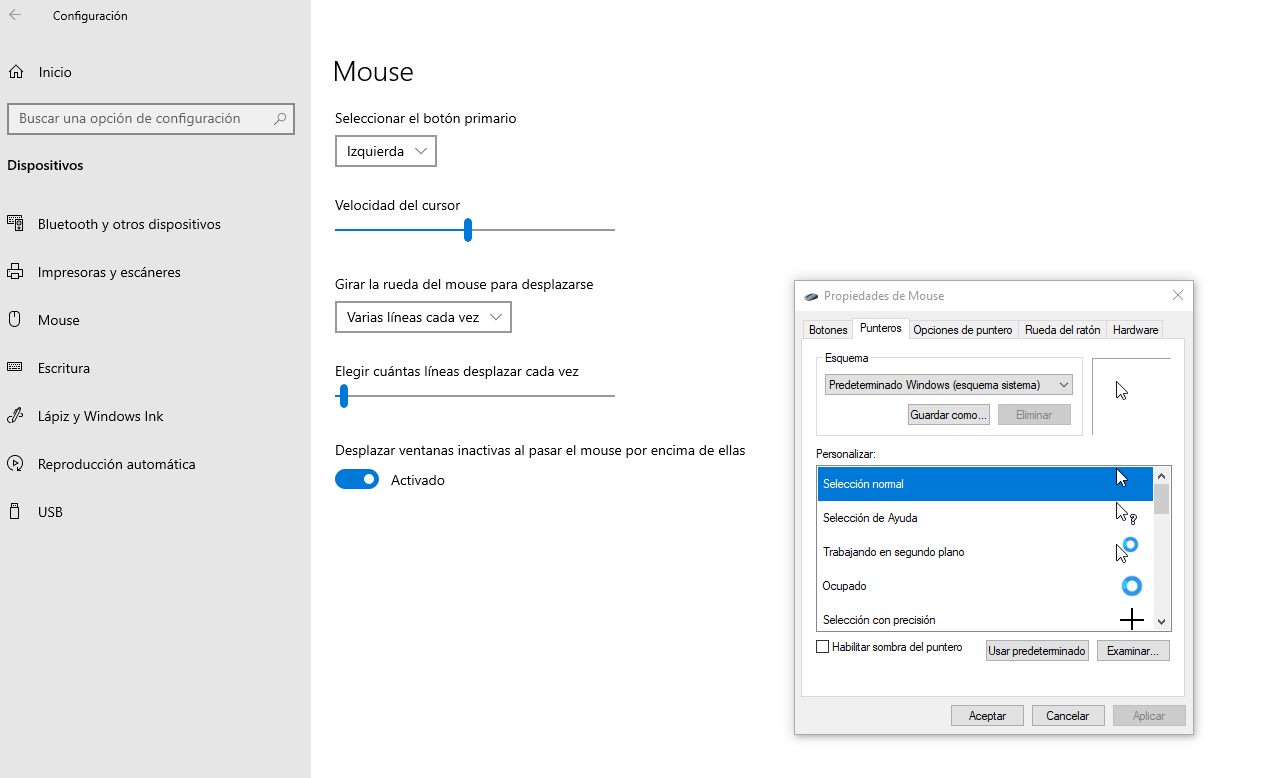Screen dimensions: 1287x778
Task: Click the líneas desplazar cada vez slider handle
Action: click(x=343, y=396)
